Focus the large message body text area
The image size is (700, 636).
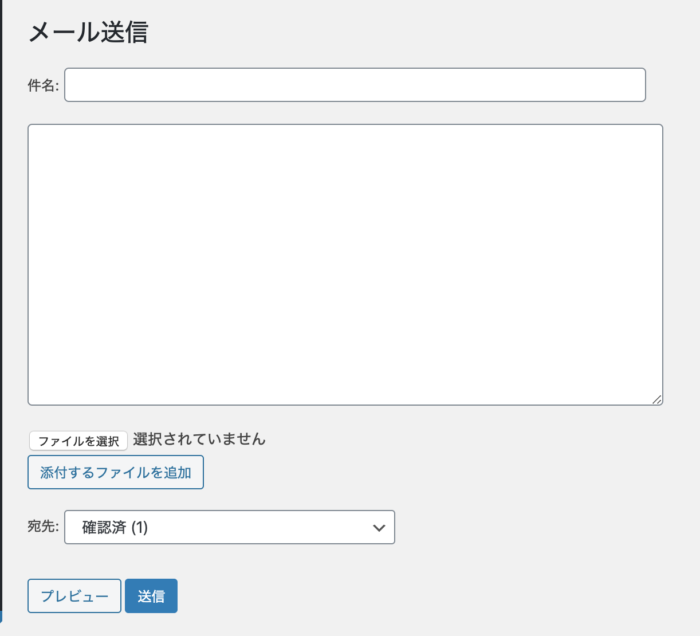click(x=345, y=264)
